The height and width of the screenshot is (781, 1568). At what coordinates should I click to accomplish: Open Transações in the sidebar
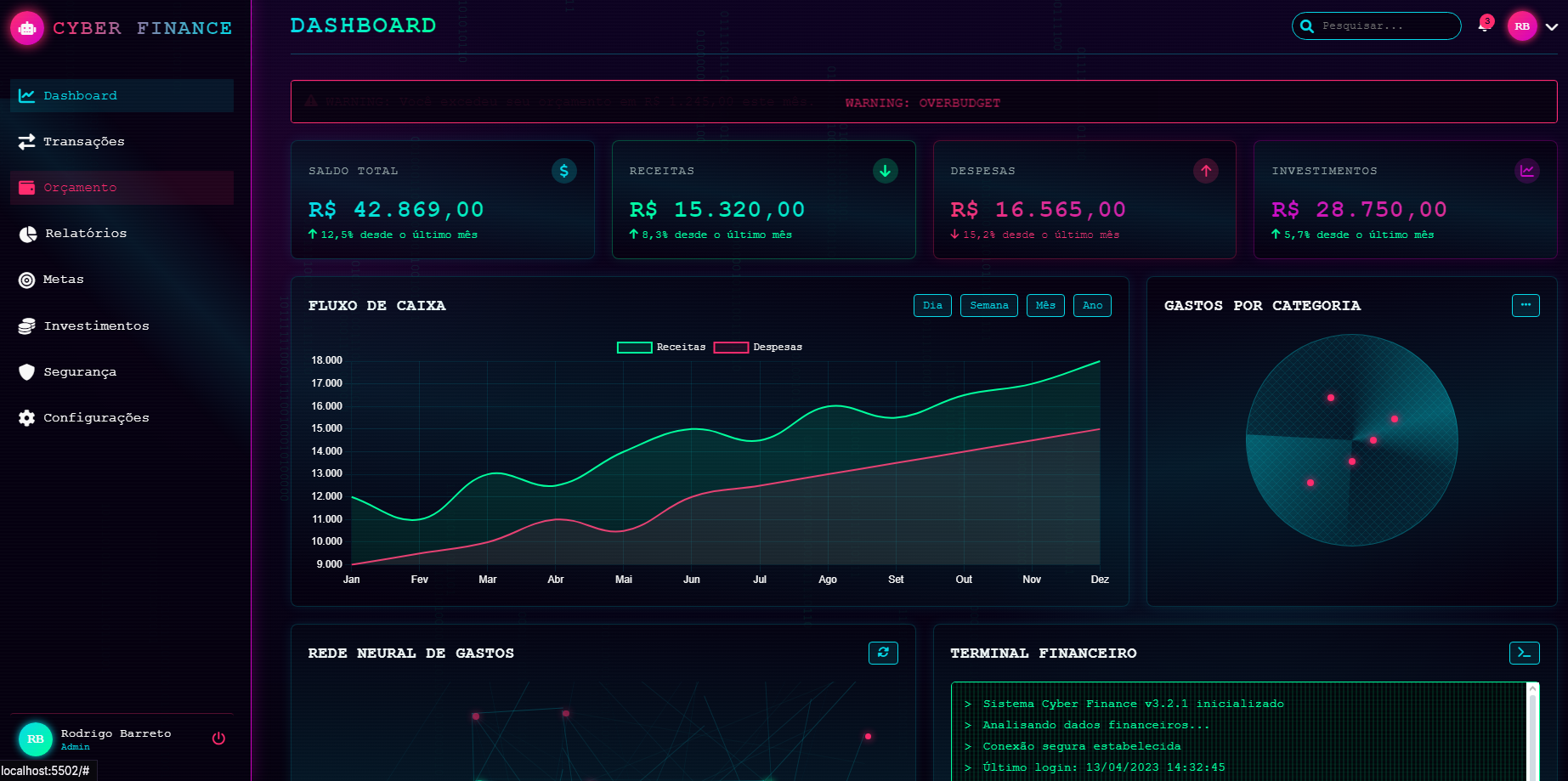(83, 142)
